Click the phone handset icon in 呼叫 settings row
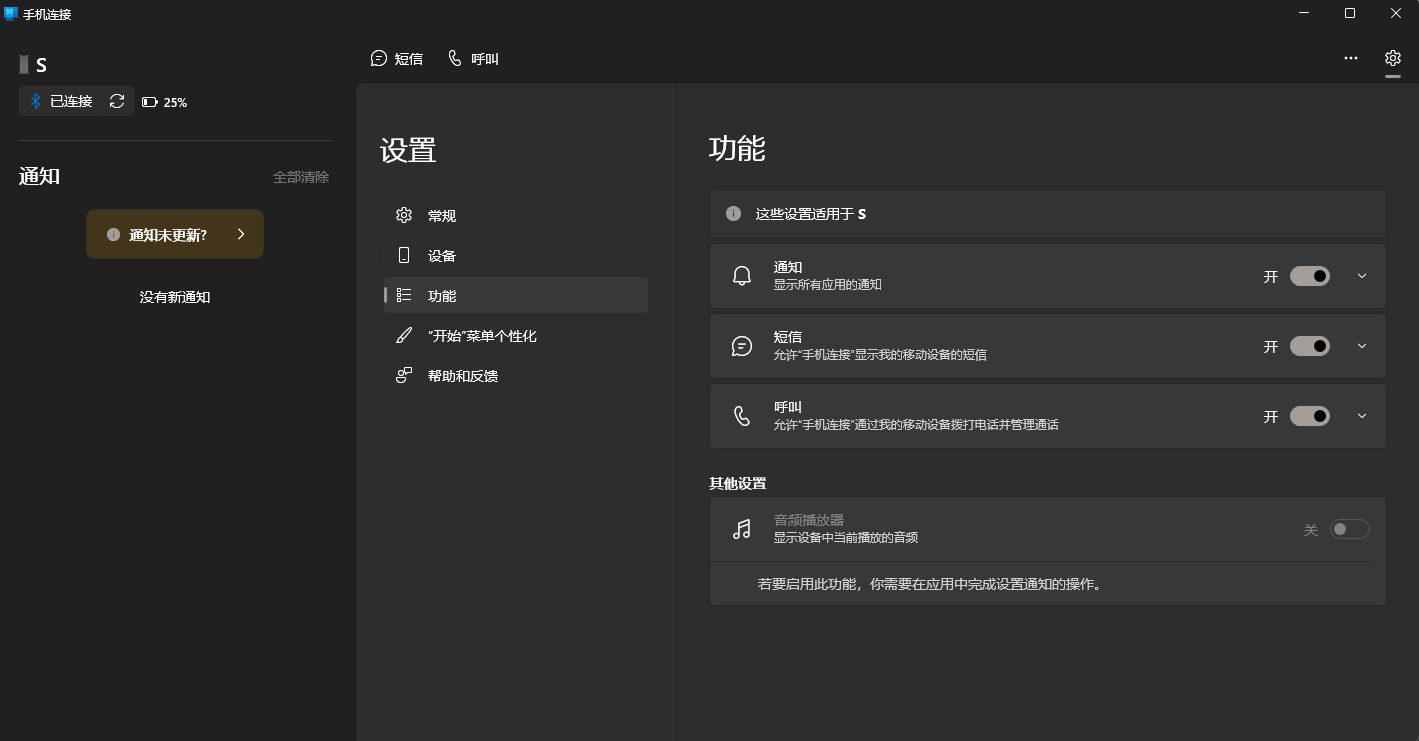Screen dimensions: 1419x741 tap(742, 416)
